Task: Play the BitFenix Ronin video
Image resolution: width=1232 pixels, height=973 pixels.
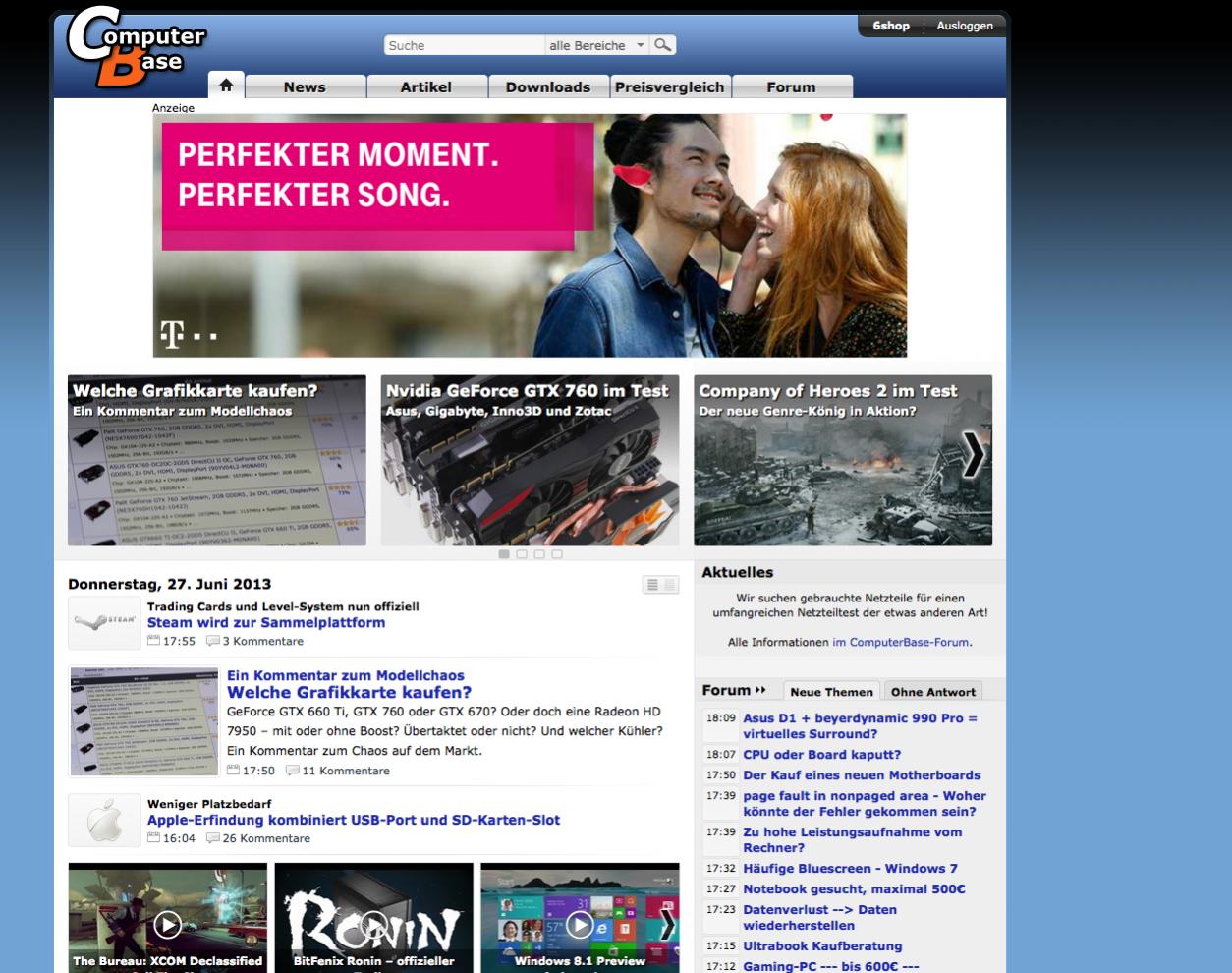Action: coord(373,924)
